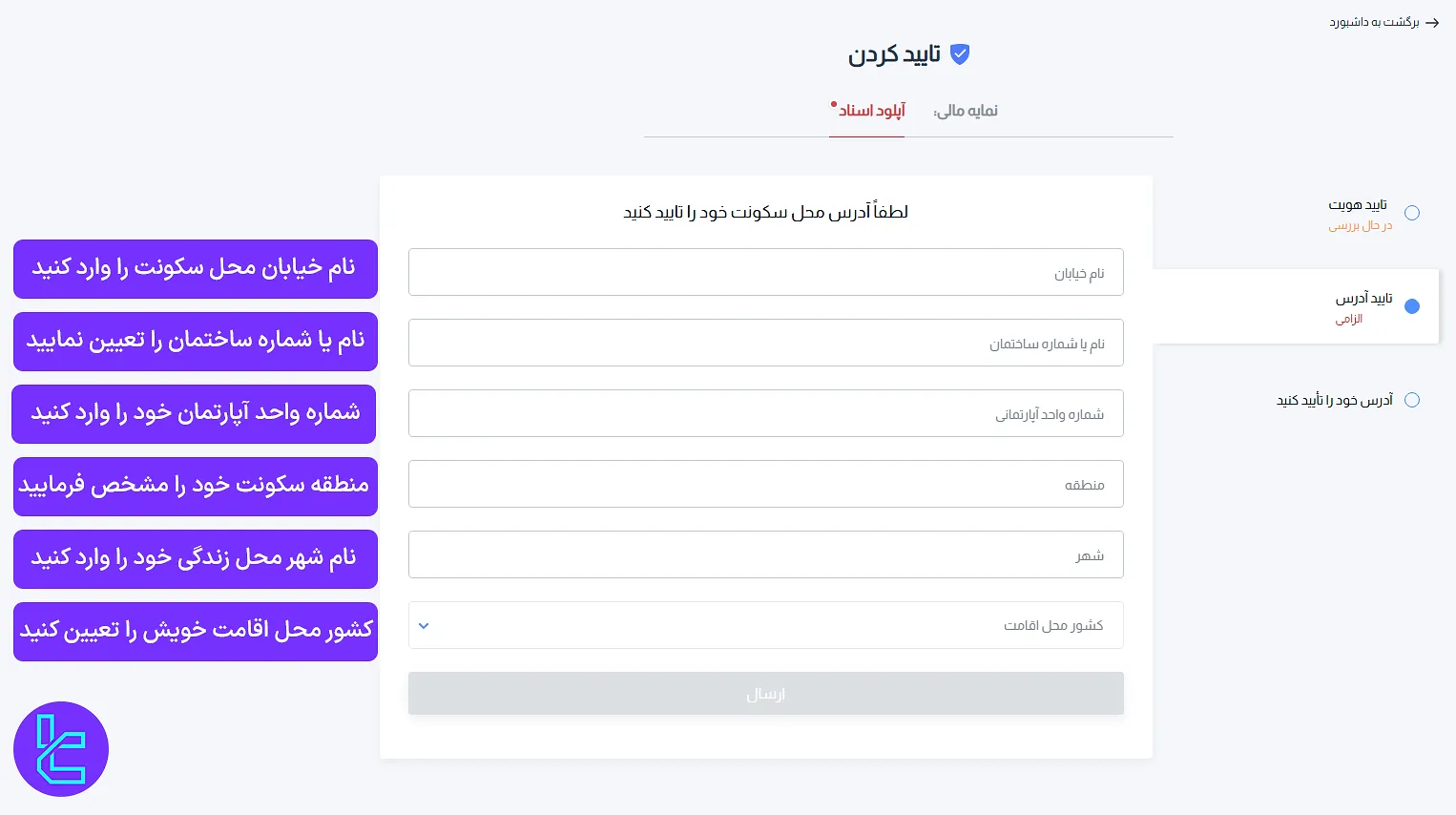Click the در حال بررسی status text
This screenshot has height=815, width=1456.
coord(1360,226)
